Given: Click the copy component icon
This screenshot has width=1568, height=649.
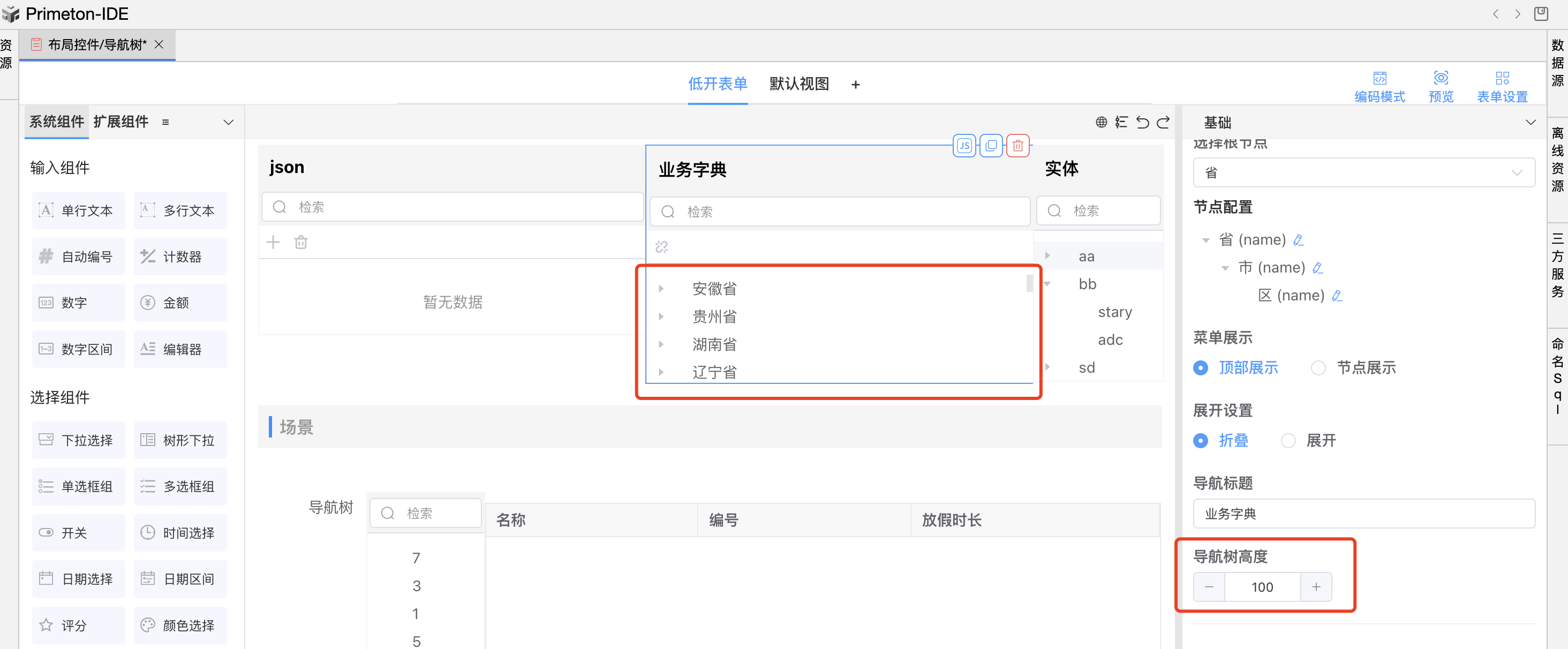Looking at the screenshot, I should (x=991, y=146).
